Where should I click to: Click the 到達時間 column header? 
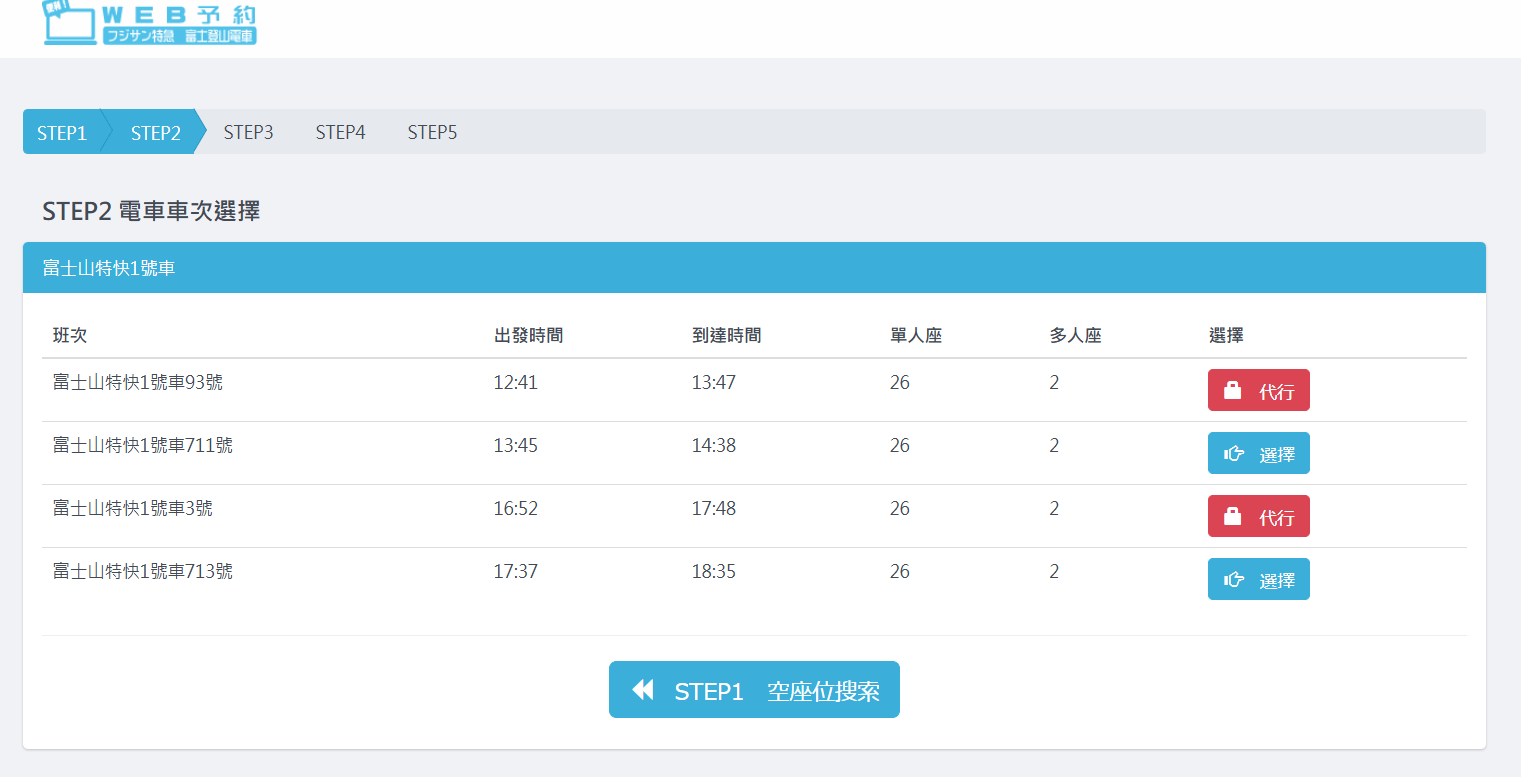[726, 336]
